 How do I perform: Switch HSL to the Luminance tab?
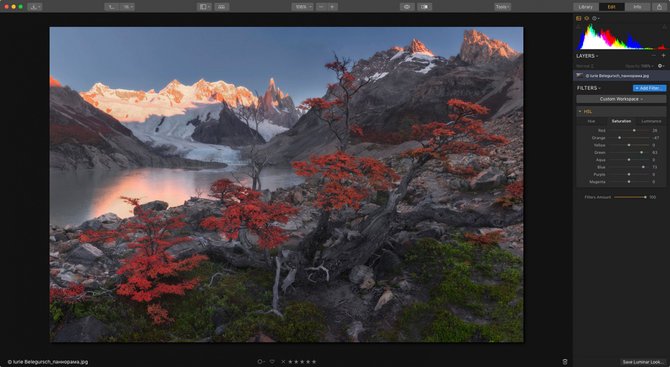[651, 121]
